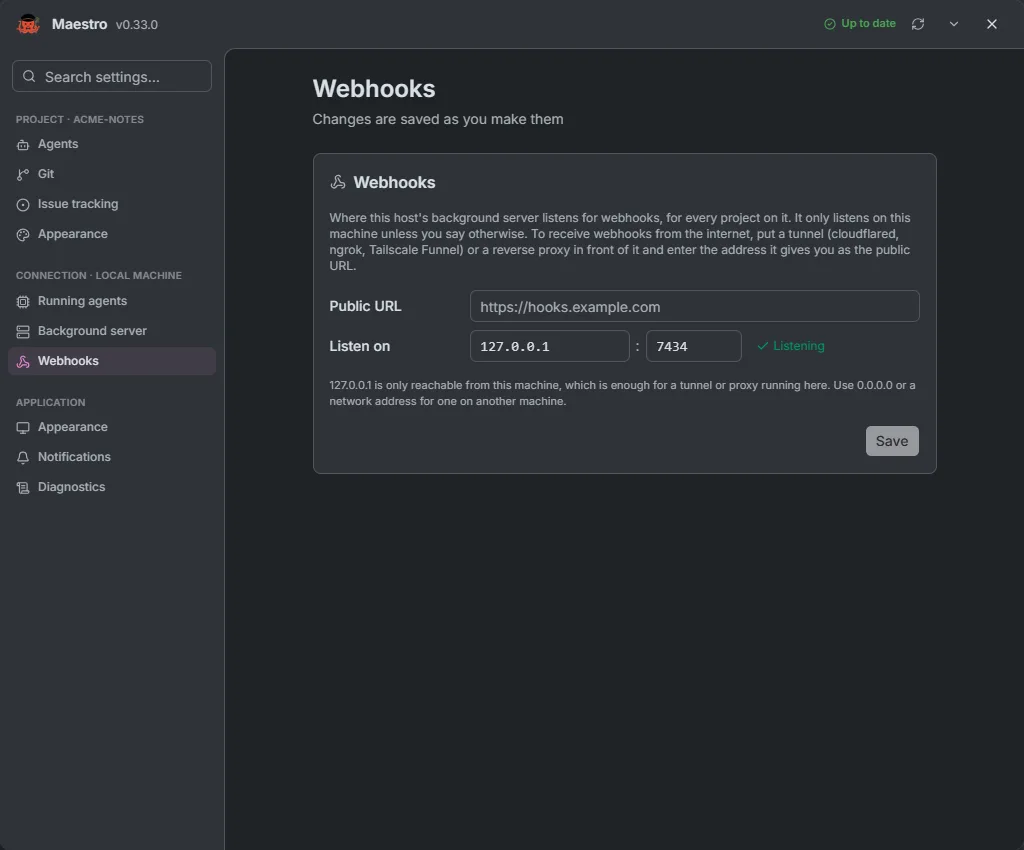
Task: Open project Appearance settings
Action: pos(112,234)
